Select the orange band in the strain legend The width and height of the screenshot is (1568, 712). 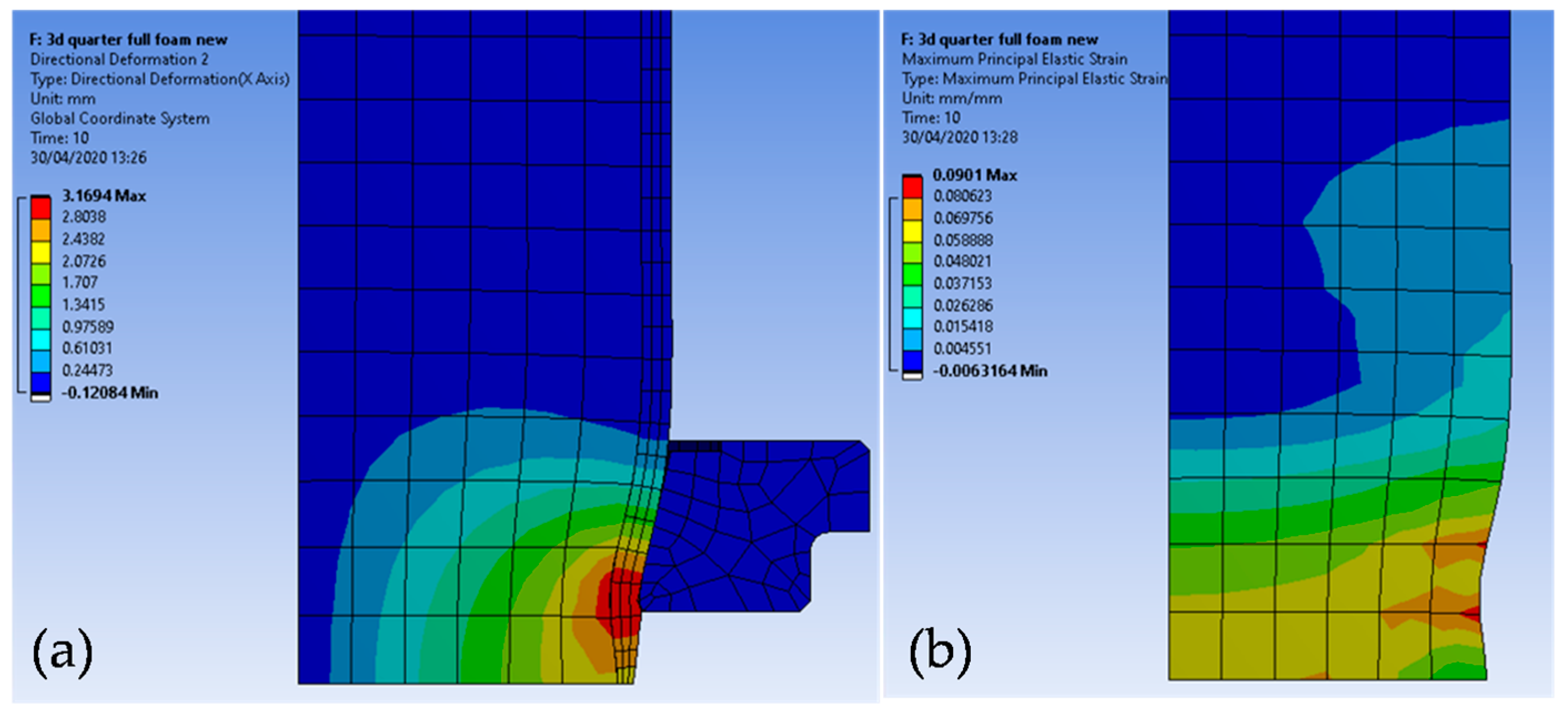(x=912, y=209)
